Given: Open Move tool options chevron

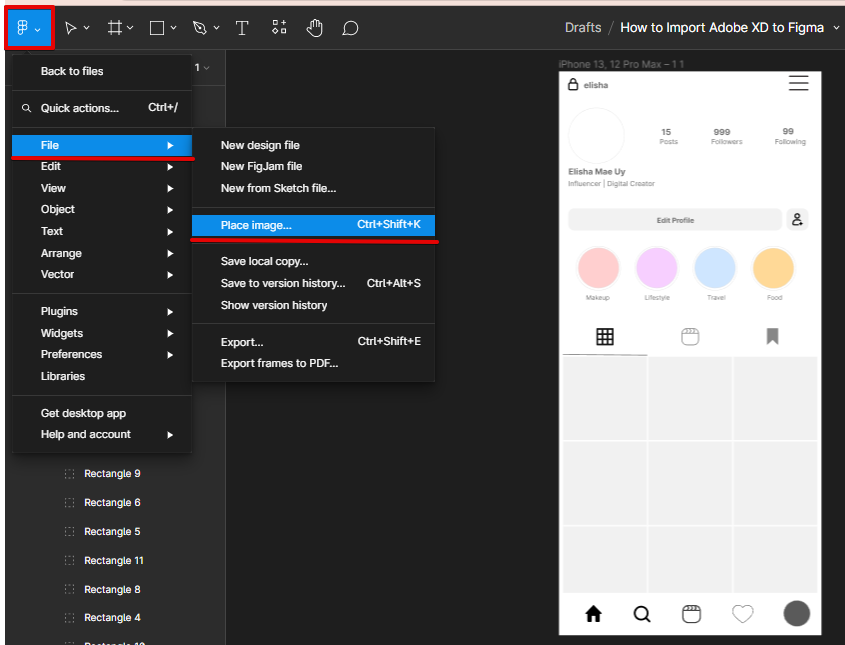Looking at the screenshot, I should (87, 29).
